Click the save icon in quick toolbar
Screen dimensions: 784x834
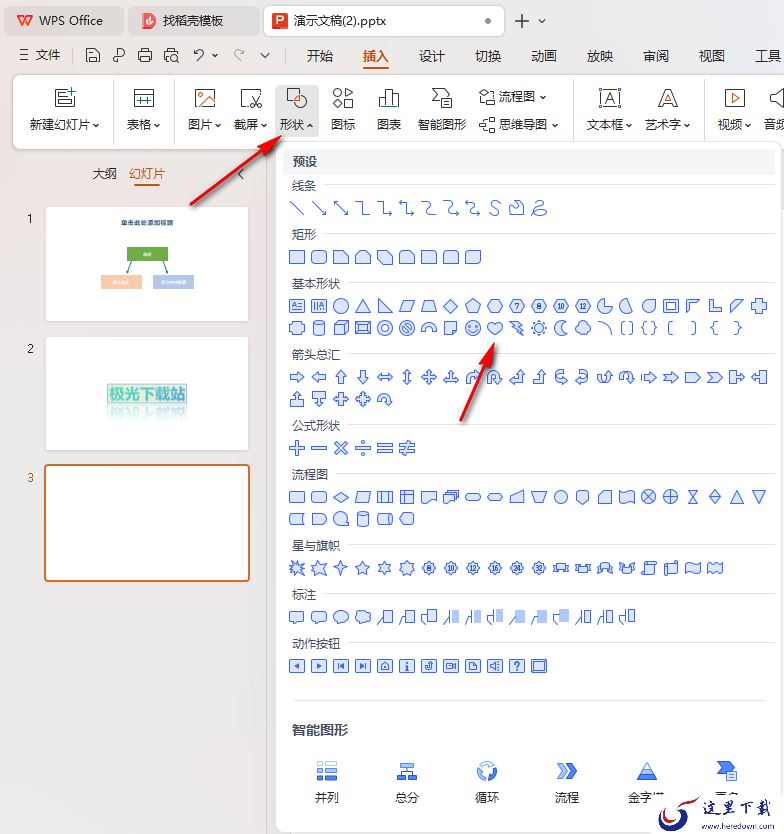coord(93,55)
